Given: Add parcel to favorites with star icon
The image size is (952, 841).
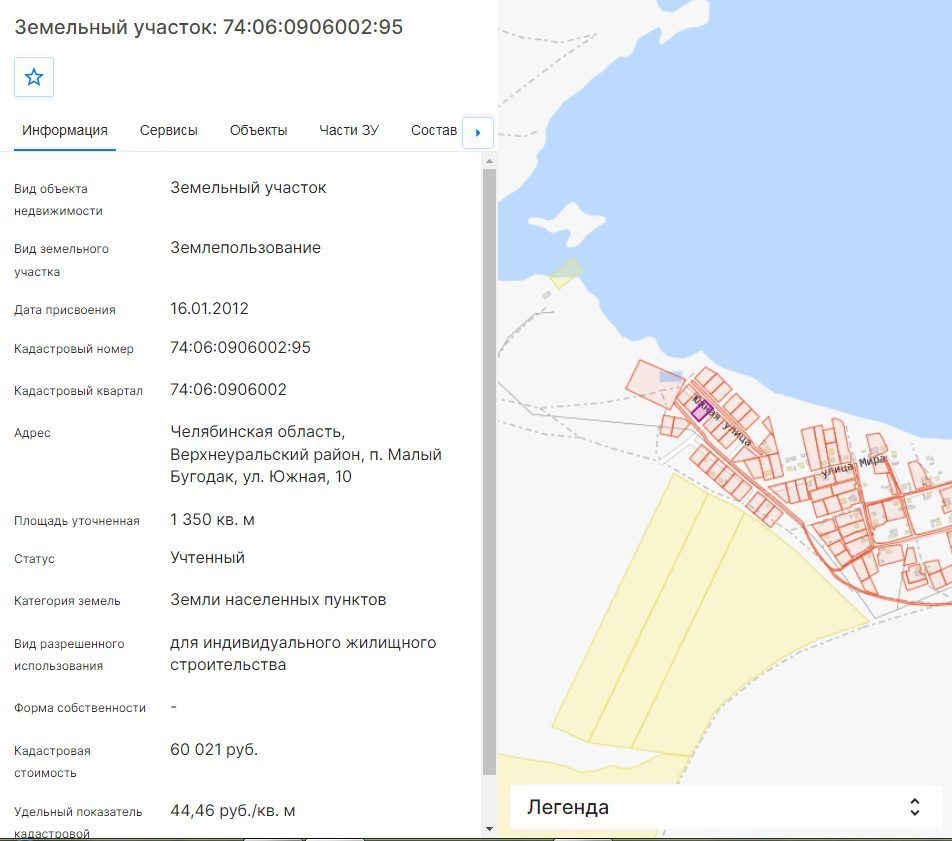Looking at the screenshot, I should [34, 77].
